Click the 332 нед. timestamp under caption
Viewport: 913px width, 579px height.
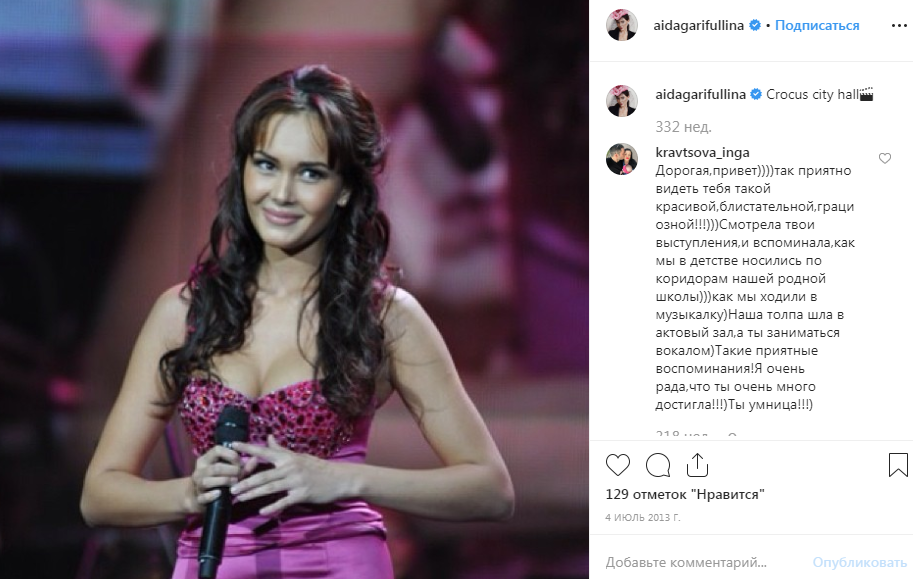tap(683, 126)
